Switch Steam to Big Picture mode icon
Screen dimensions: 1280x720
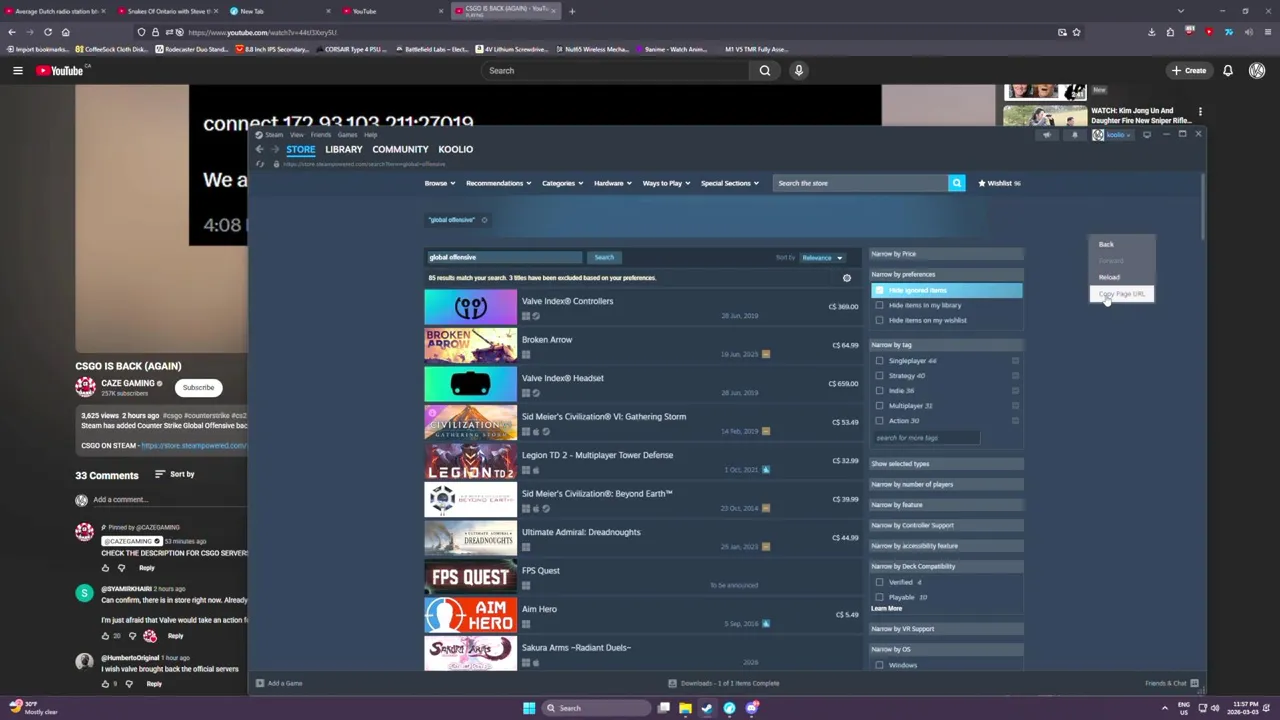tap(1147, 135)
